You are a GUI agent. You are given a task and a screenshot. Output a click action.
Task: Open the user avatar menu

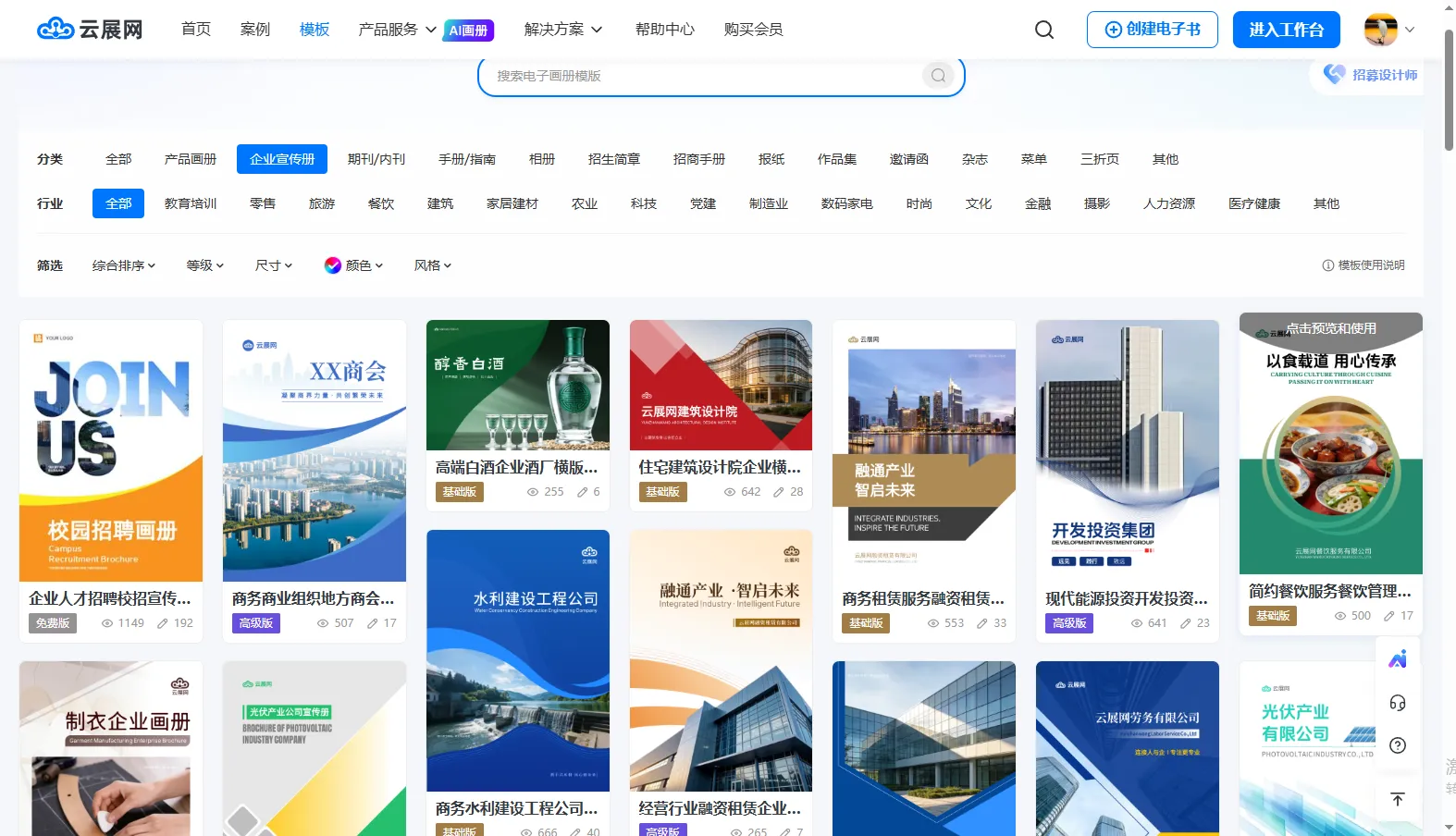pos(1381,30)
